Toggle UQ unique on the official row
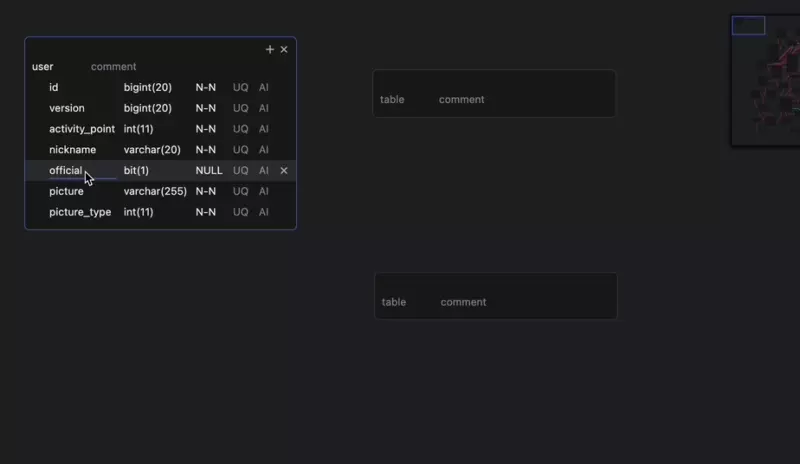 [x=241, y=170]
